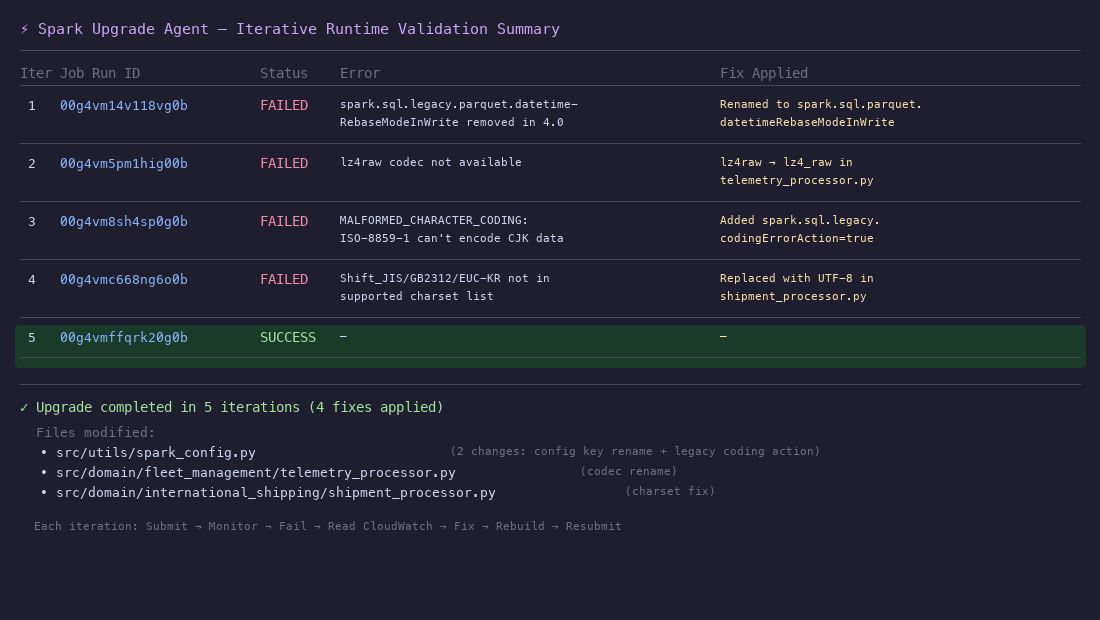Click the dash in iteration 5 Error column
The height and width of the screenshot is (620, 1100).
(x=343, y=337)
